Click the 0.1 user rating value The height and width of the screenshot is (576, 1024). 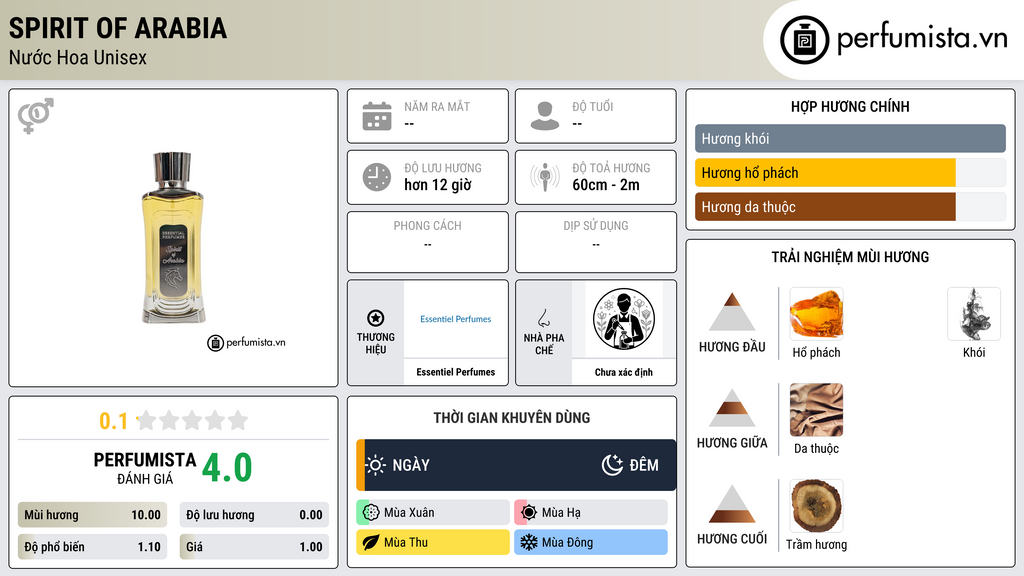[x=114, y=421]
